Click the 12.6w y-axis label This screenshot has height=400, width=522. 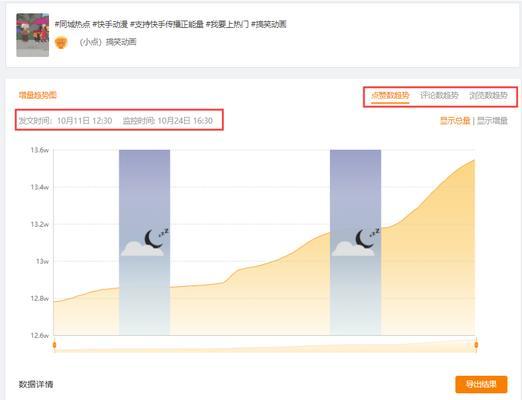(x=40, y=335)
